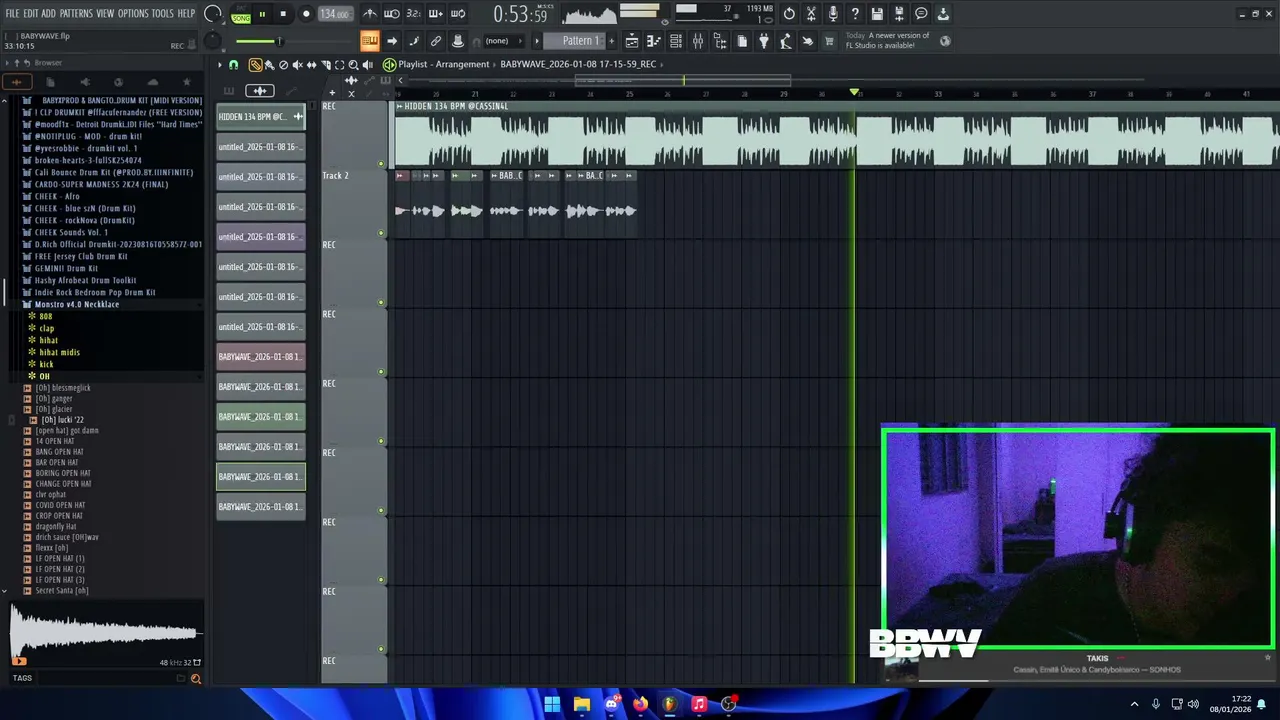1280x720 pixels.
Task: Adjust the main pitch knob
Action: 212,41
